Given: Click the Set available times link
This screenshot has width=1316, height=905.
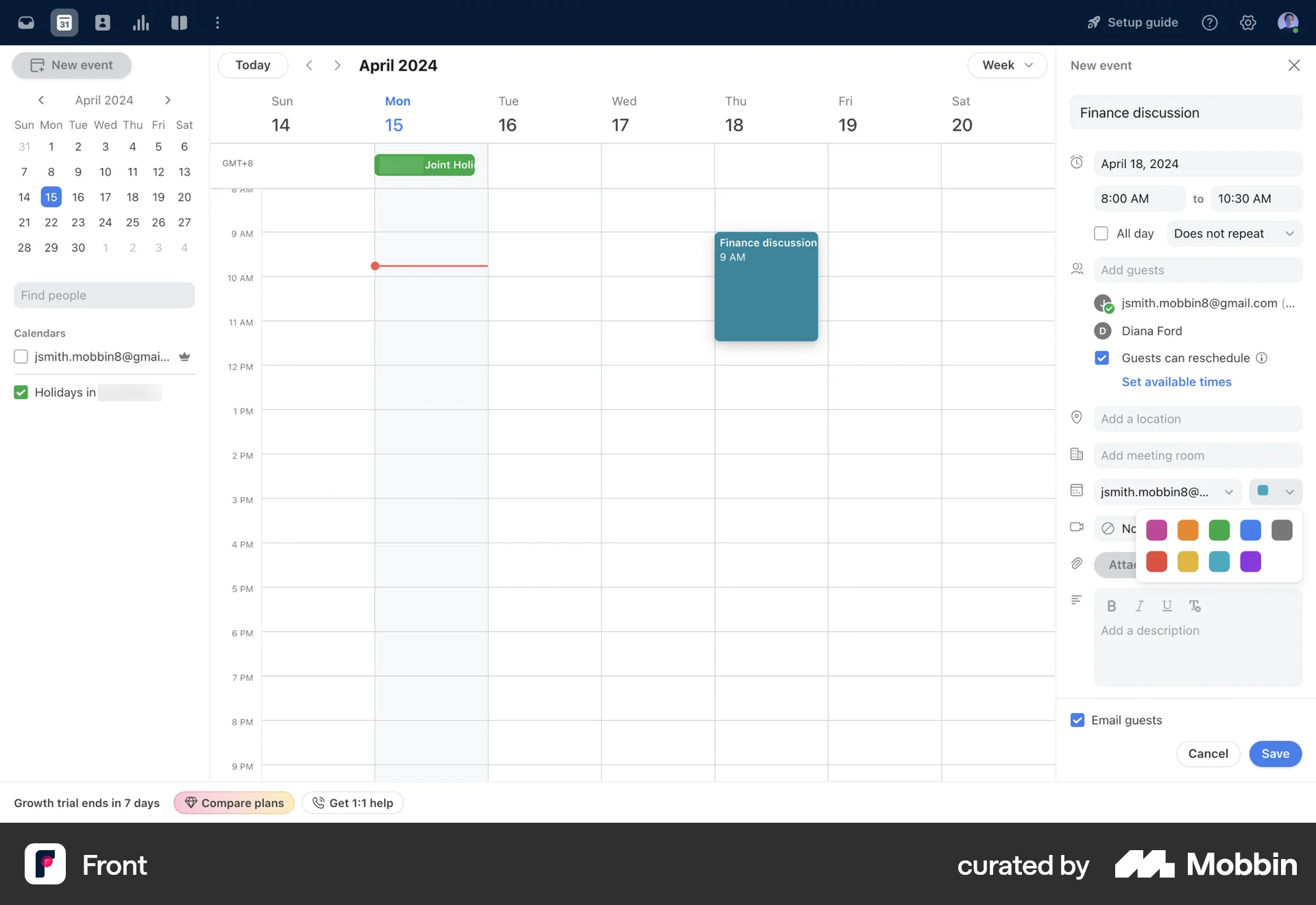Looking at the screenshot, I should point(1176,382).
